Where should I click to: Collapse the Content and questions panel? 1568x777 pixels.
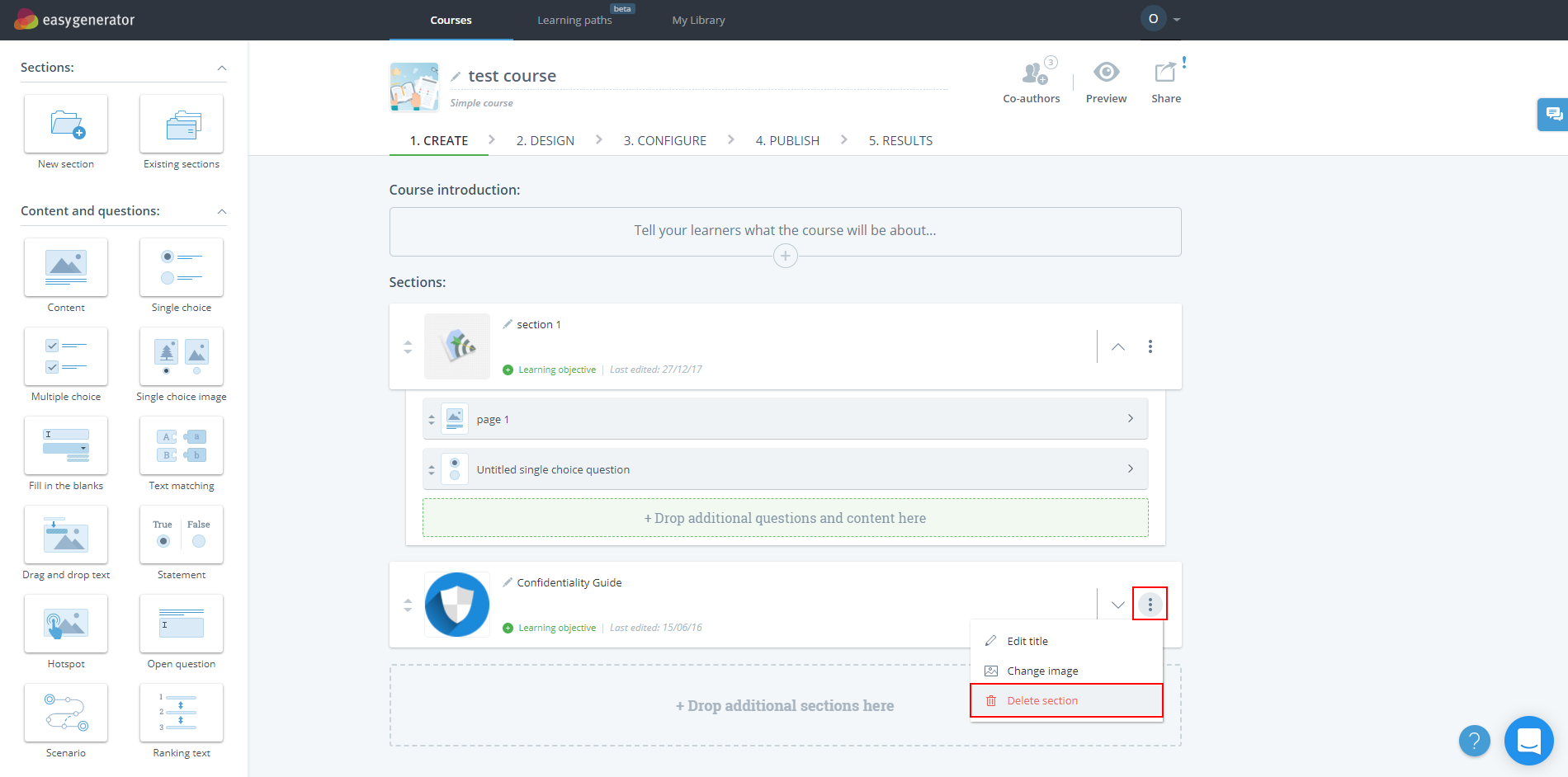(x=221, y=212)
